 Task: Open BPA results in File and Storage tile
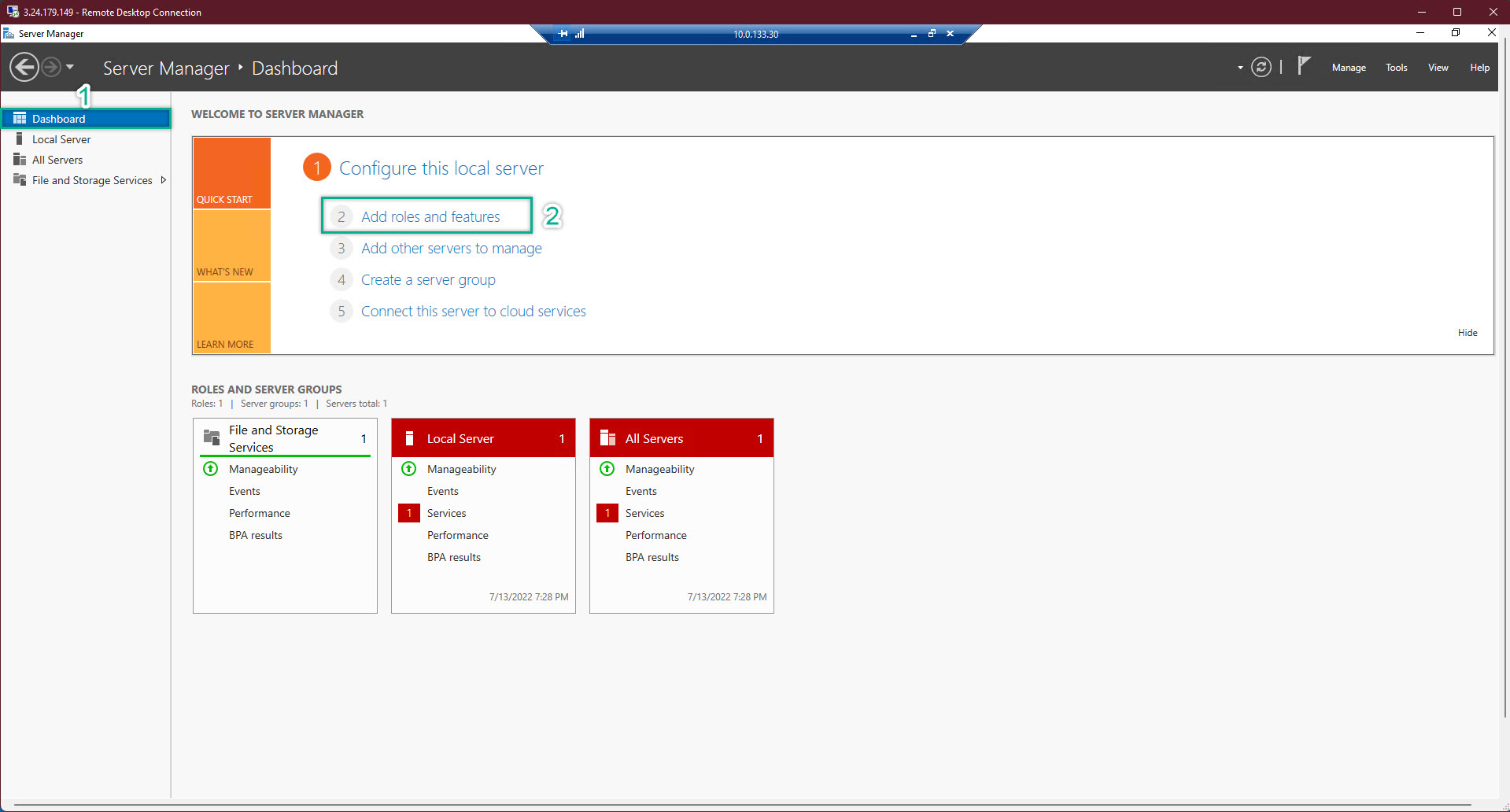pos(256,535)
